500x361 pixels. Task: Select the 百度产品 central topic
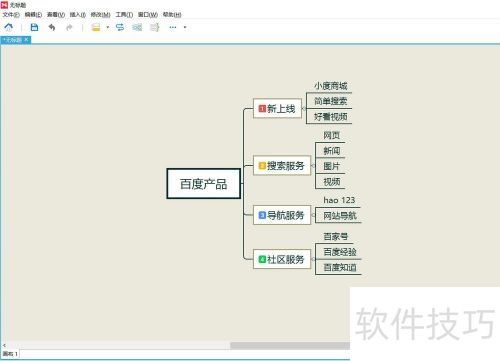pyautogui.click(x=204, y=184)
